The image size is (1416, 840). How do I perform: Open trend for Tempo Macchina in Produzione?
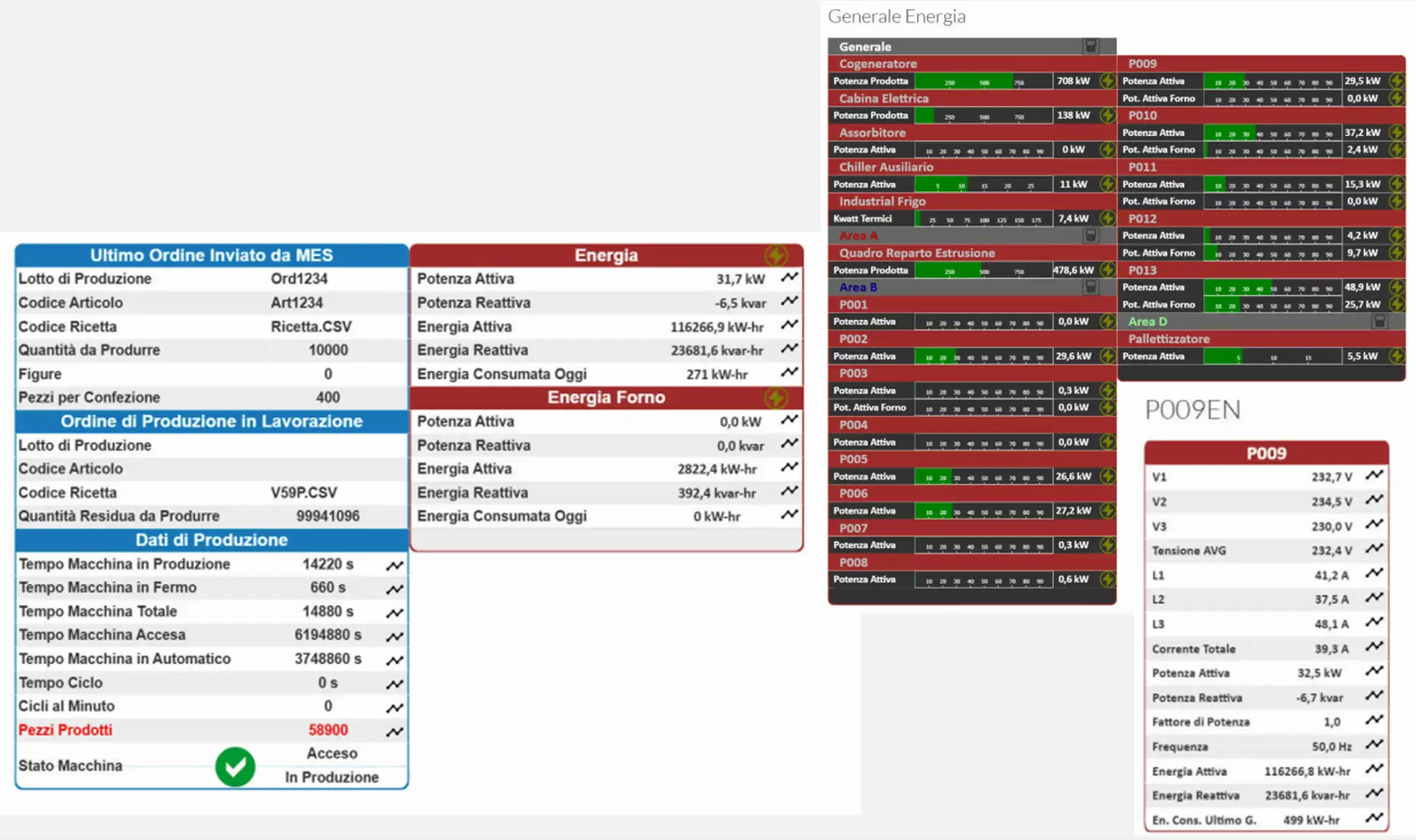pyautogui.click(x=395, y=566)
